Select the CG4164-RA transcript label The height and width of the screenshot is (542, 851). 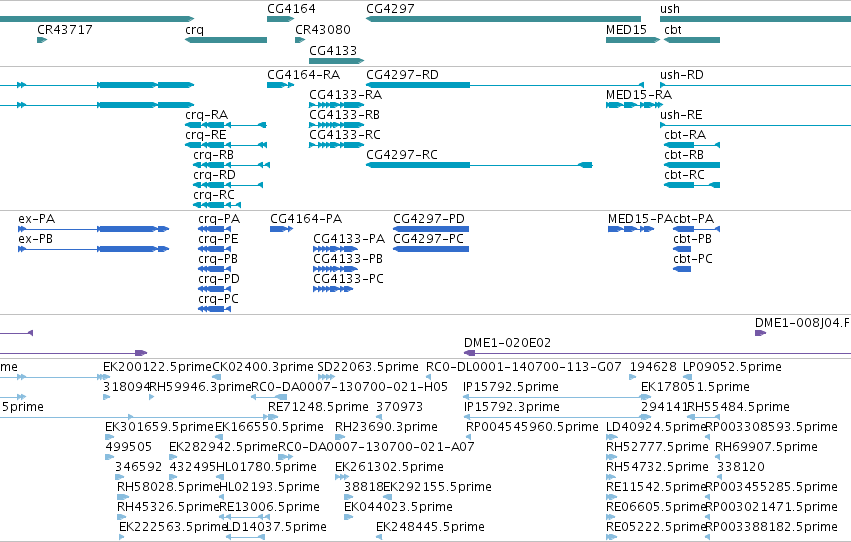pos(303,74)
